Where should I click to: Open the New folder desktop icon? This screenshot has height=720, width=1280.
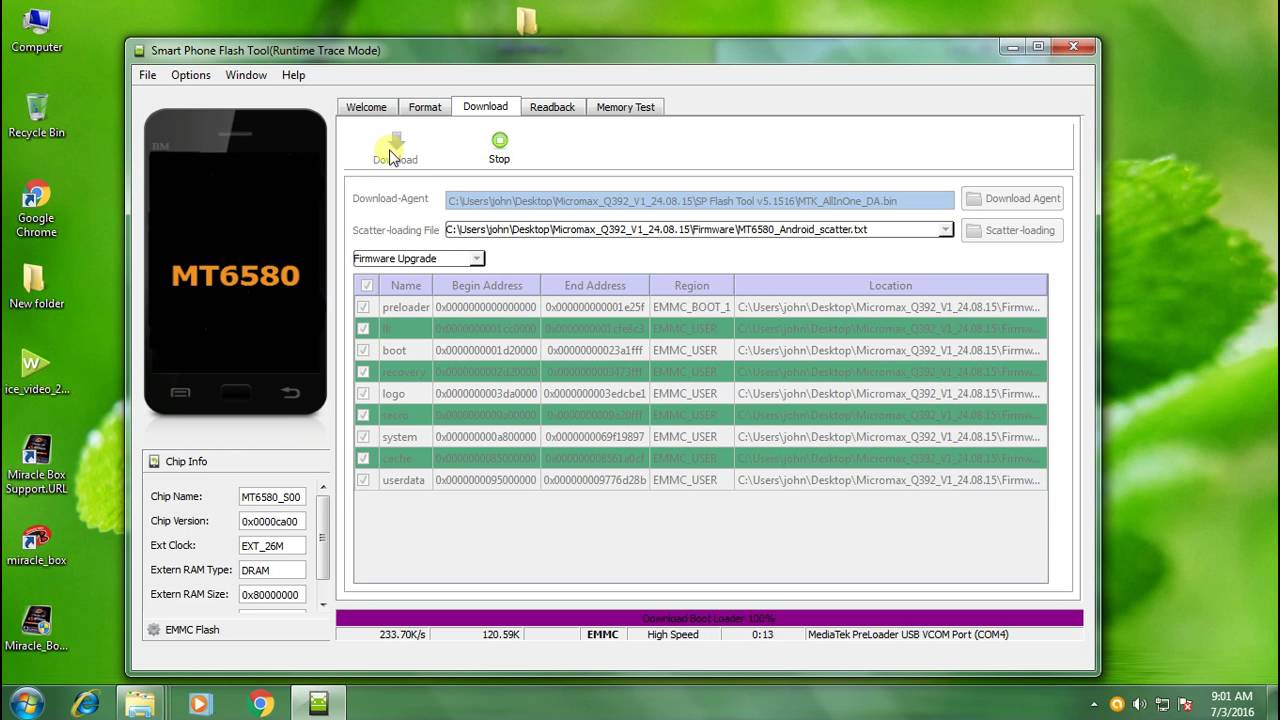click(x=36, y=287)
